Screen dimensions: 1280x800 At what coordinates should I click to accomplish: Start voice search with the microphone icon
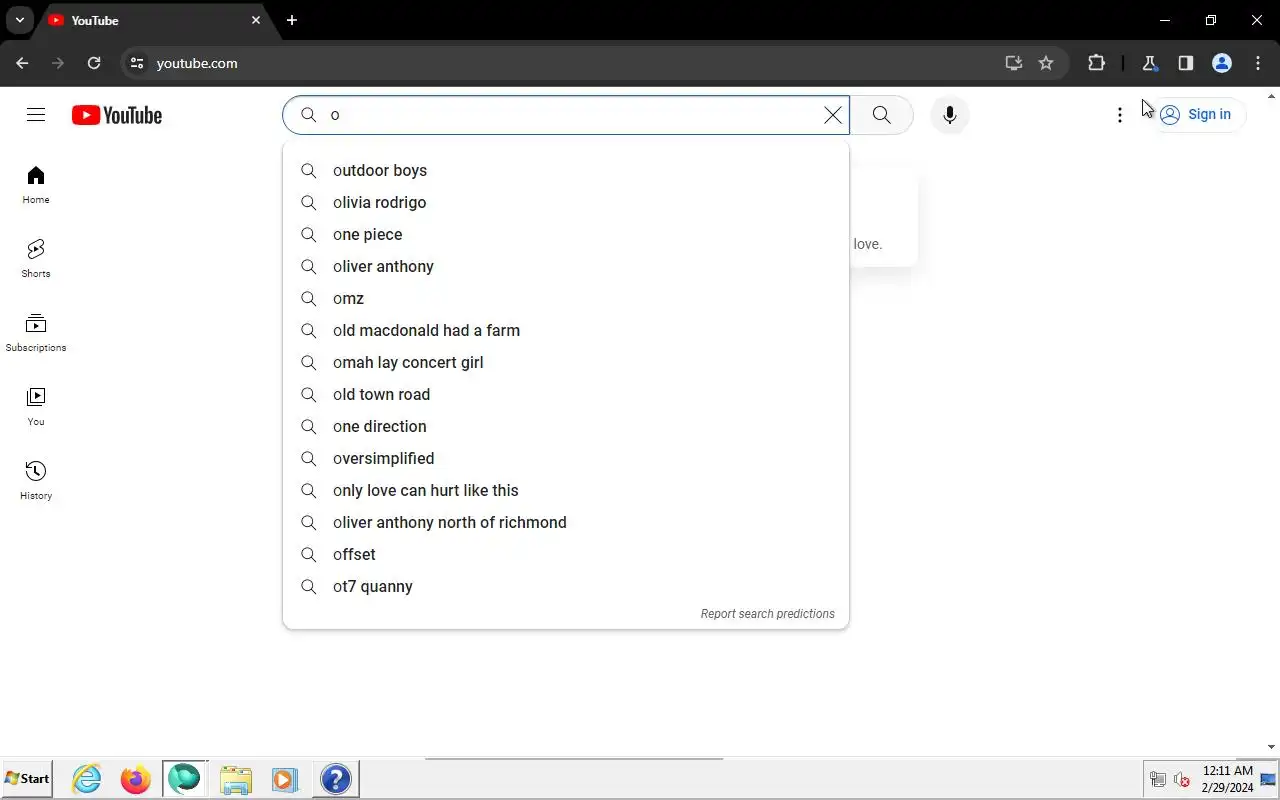pyautogui.click(x=949, y=115)
